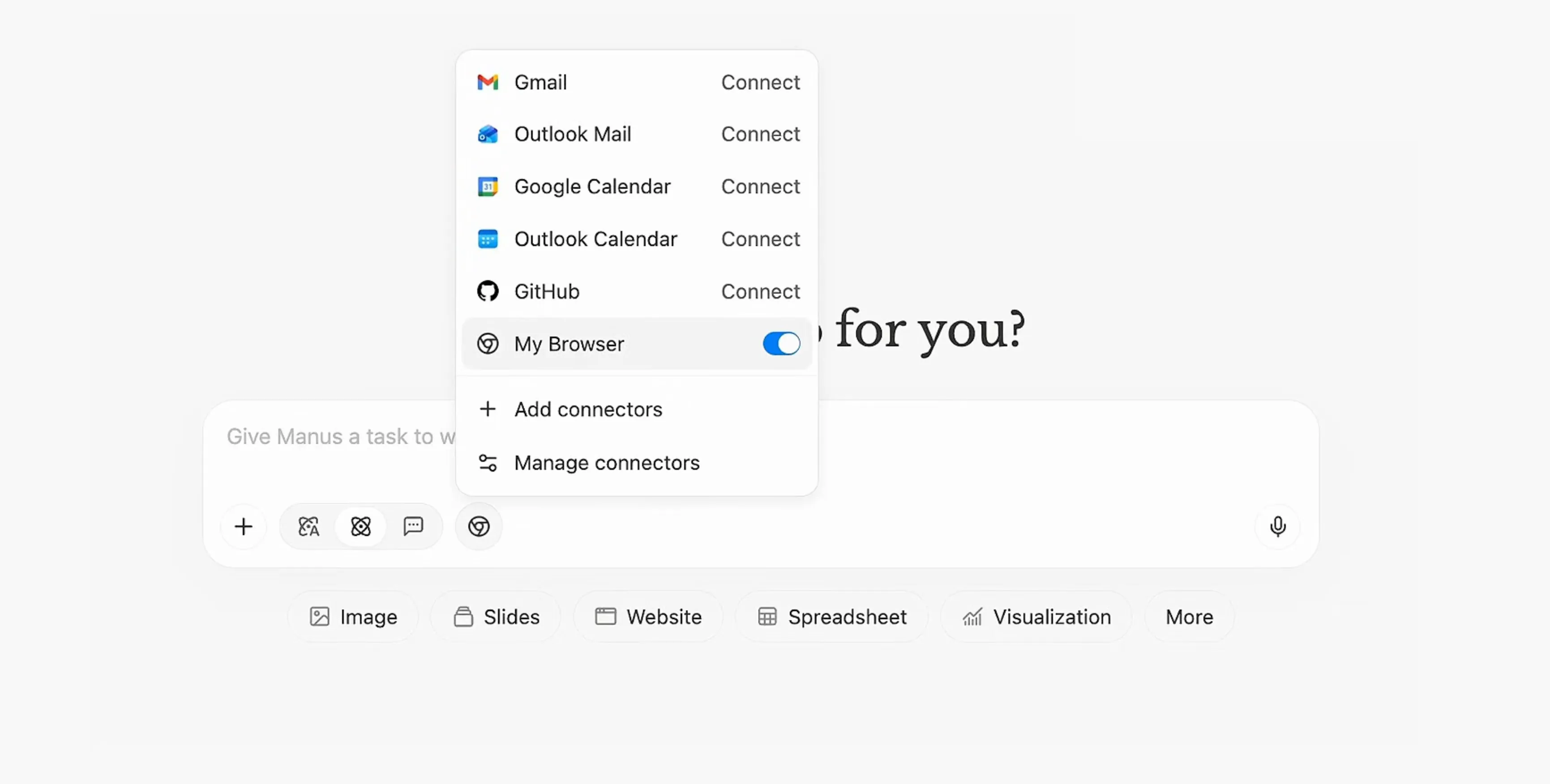
Task: Connect Google Calendar
Action: point(761,187)
